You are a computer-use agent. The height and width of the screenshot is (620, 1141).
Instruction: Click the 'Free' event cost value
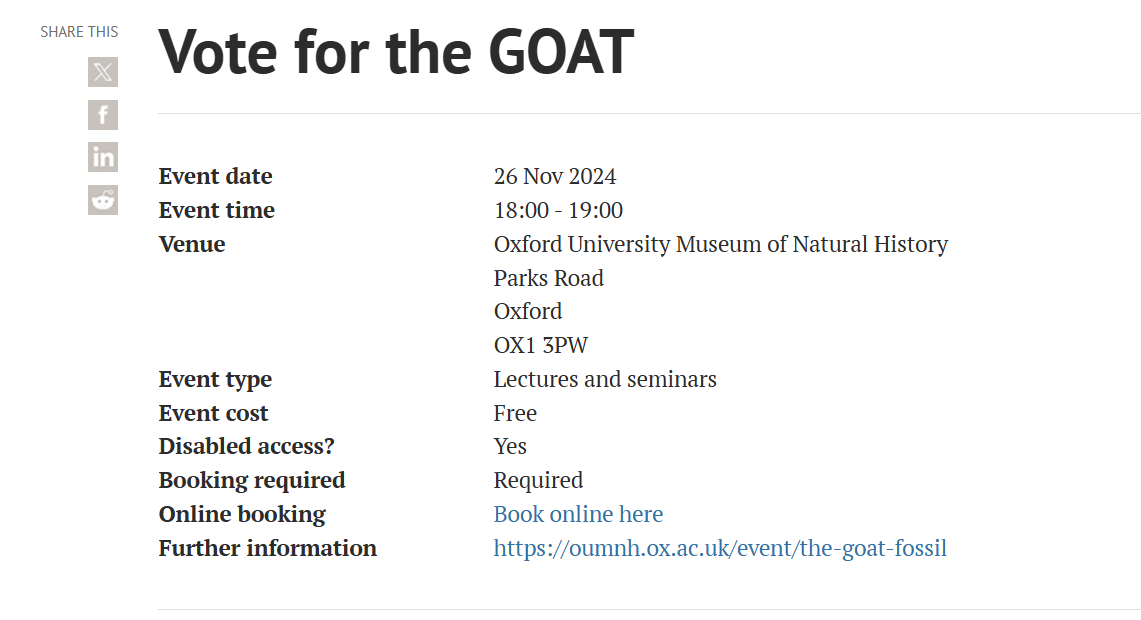515,413
